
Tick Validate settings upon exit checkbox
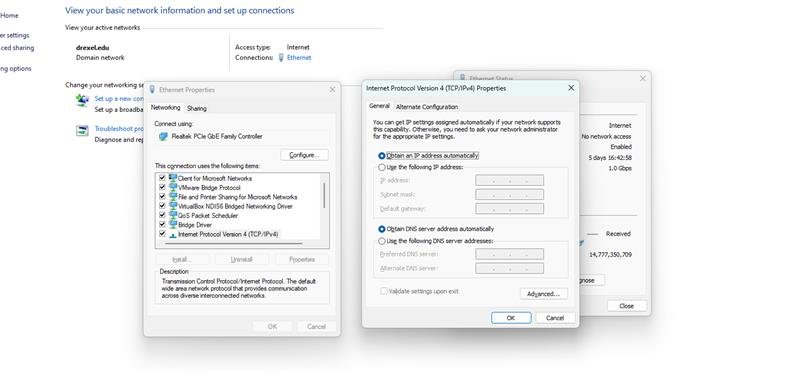pyautogui.click(x=383, y=291)
